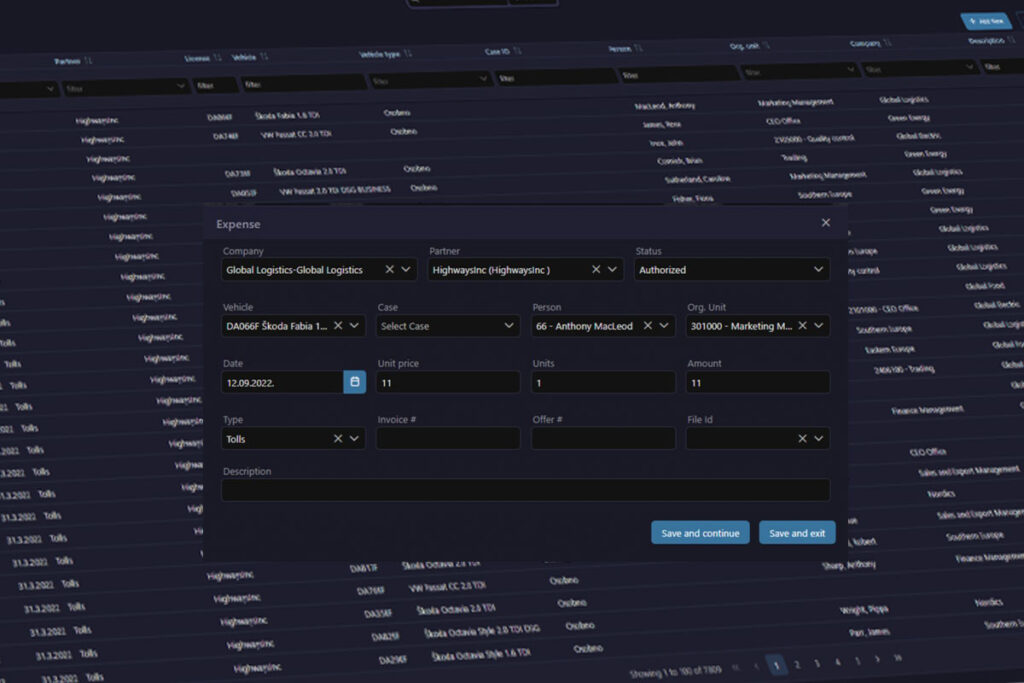The image size is (1024, 683).
Task: Clear the Tolls type with its X icon
Action: [x=338, y=438]
